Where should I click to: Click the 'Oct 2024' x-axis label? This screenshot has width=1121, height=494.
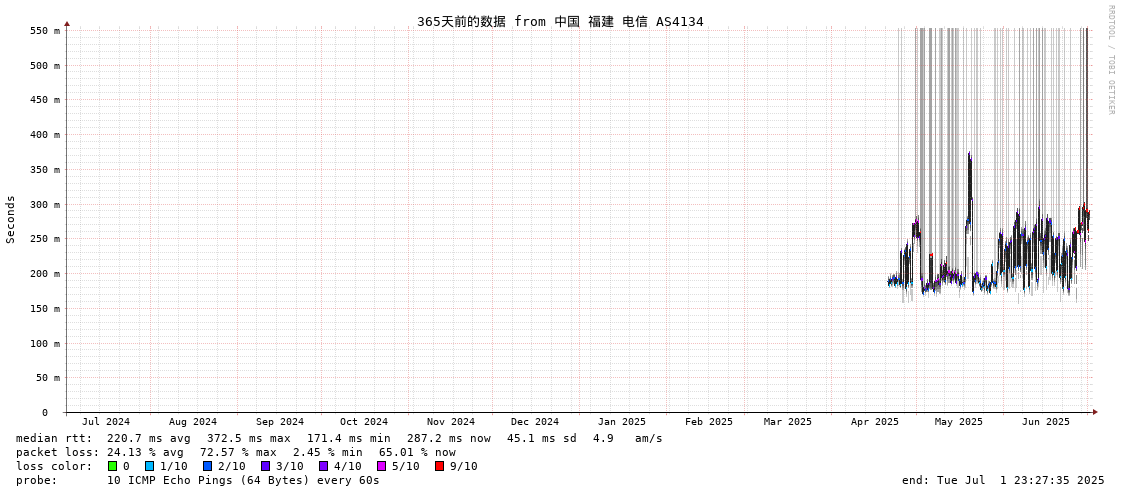coord(364,422)
